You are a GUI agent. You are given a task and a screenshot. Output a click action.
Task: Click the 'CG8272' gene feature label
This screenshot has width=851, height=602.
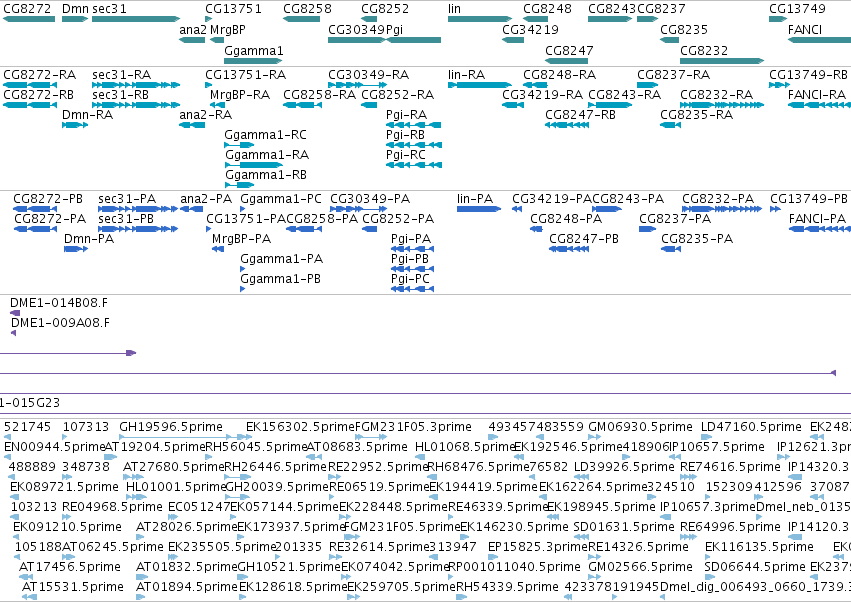point(27,9)
